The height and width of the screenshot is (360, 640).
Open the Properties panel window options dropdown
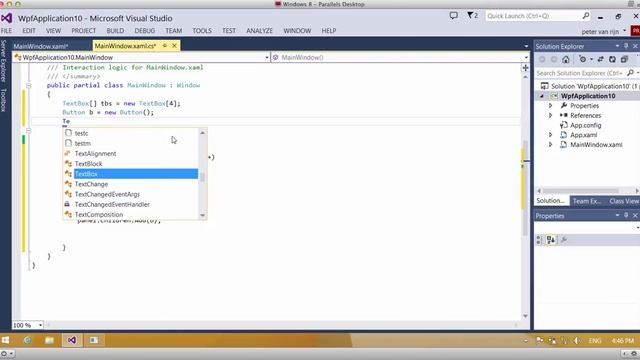click(x=617, y=215)
